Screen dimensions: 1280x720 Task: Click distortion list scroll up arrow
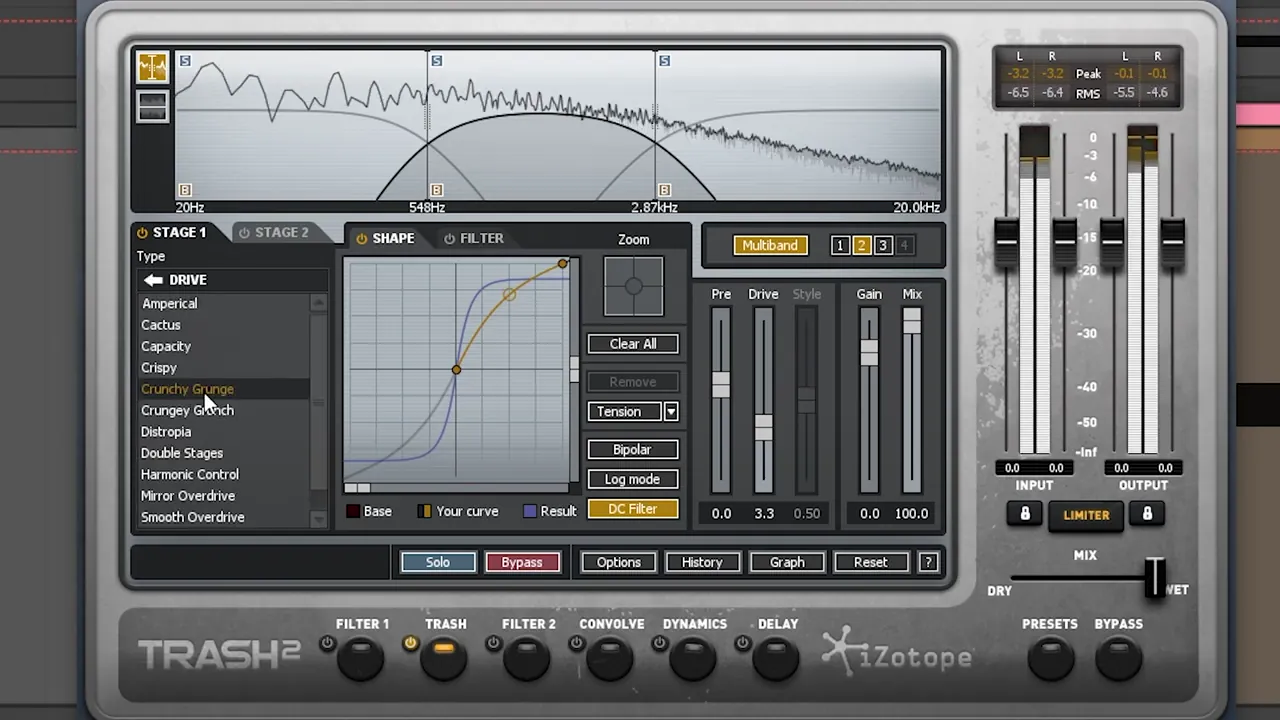coord(318,302)
